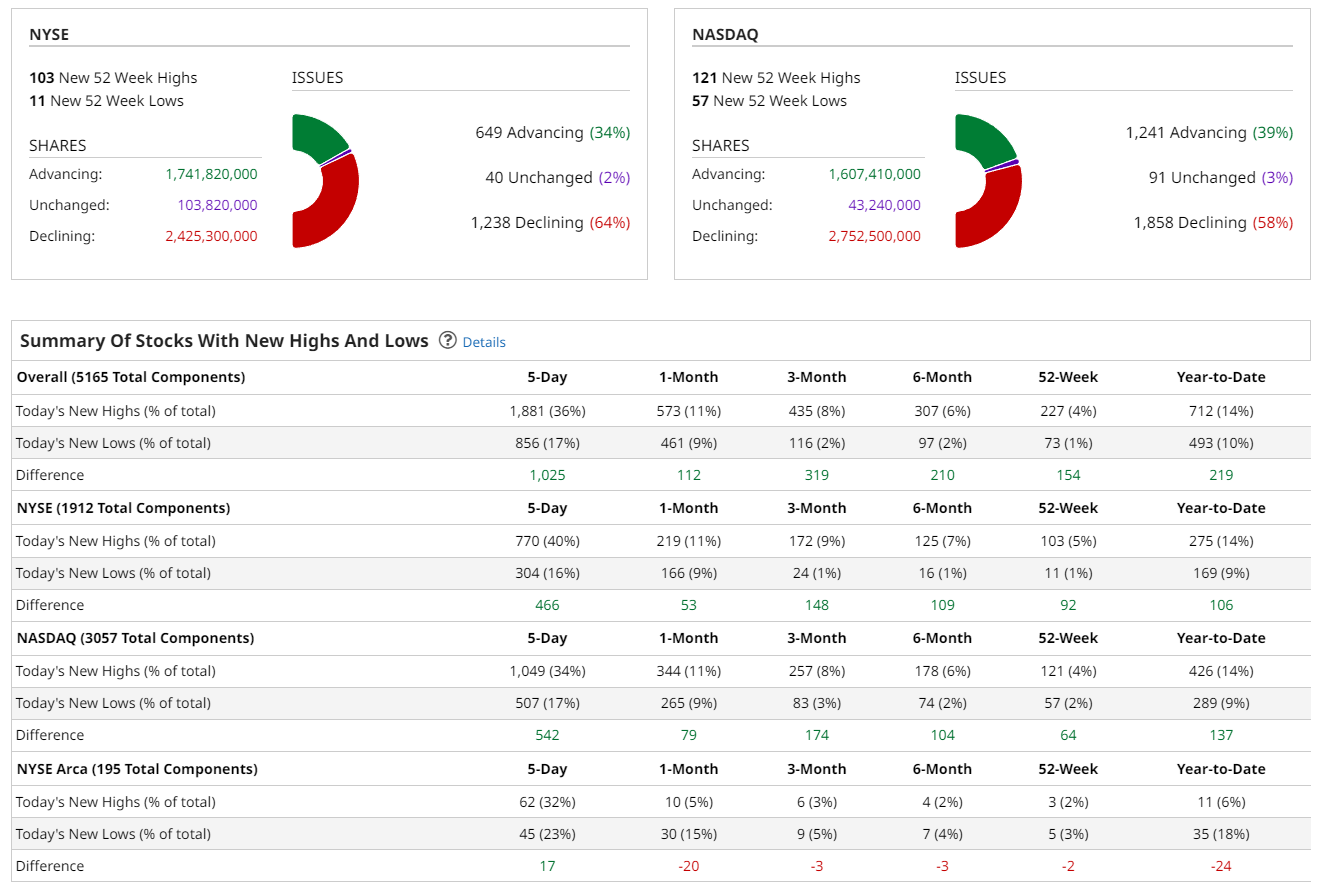Click '103 New 52 Week Highs' in NYSE panel

point(113,78)
